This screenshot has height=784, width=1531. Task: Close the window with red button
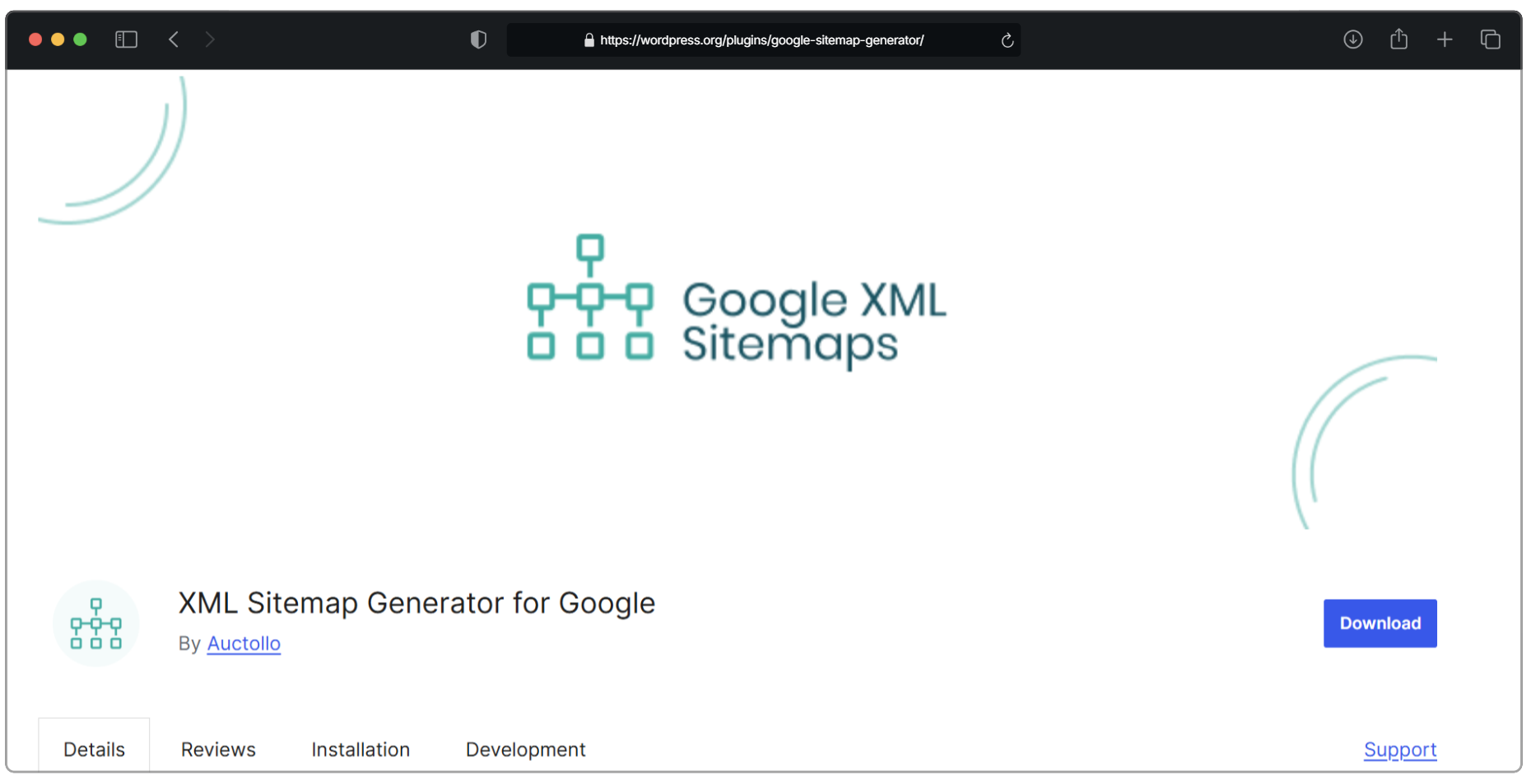35,39
